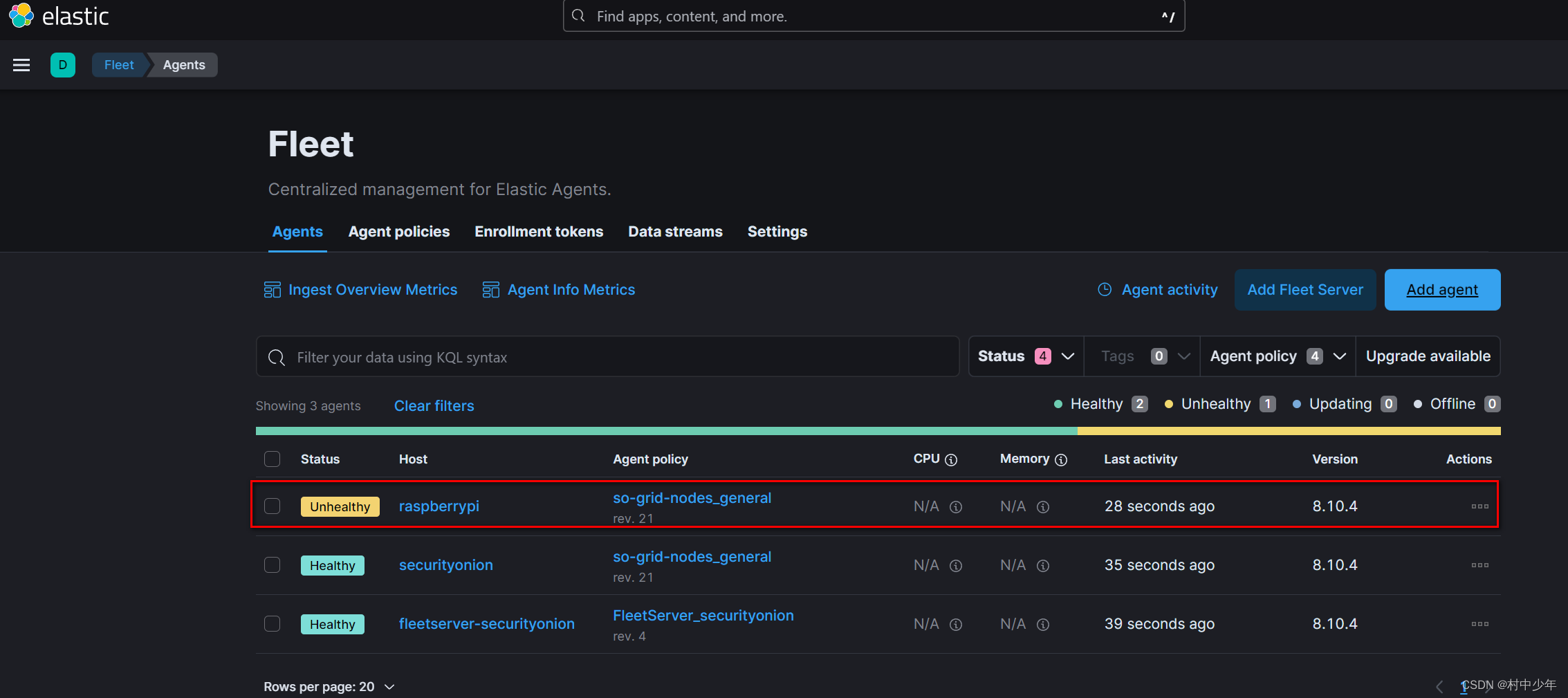Click the Updating count legend item
The width and height of the screenshot is (1568, 698).
pos(1345,404)
